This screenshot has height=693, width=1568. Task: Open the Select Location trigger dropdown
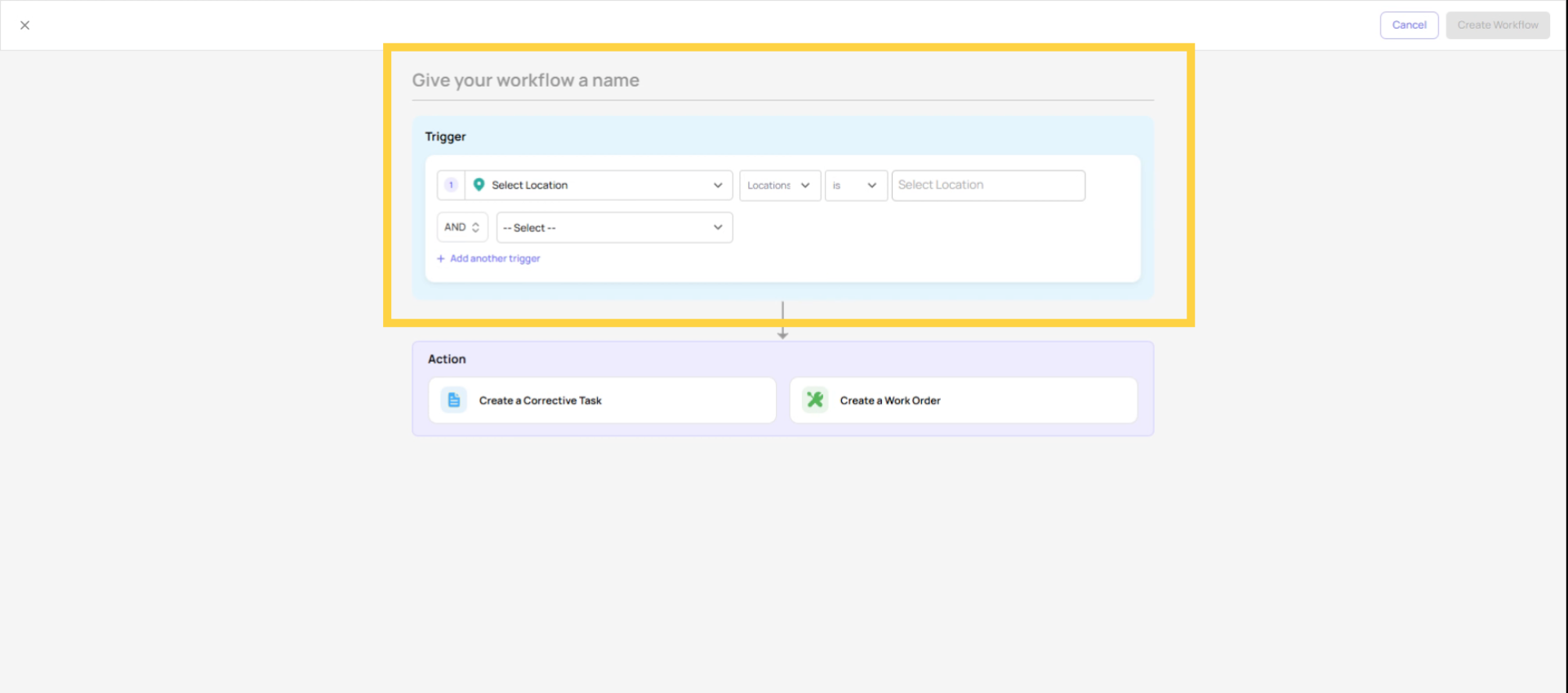(599, 186)
